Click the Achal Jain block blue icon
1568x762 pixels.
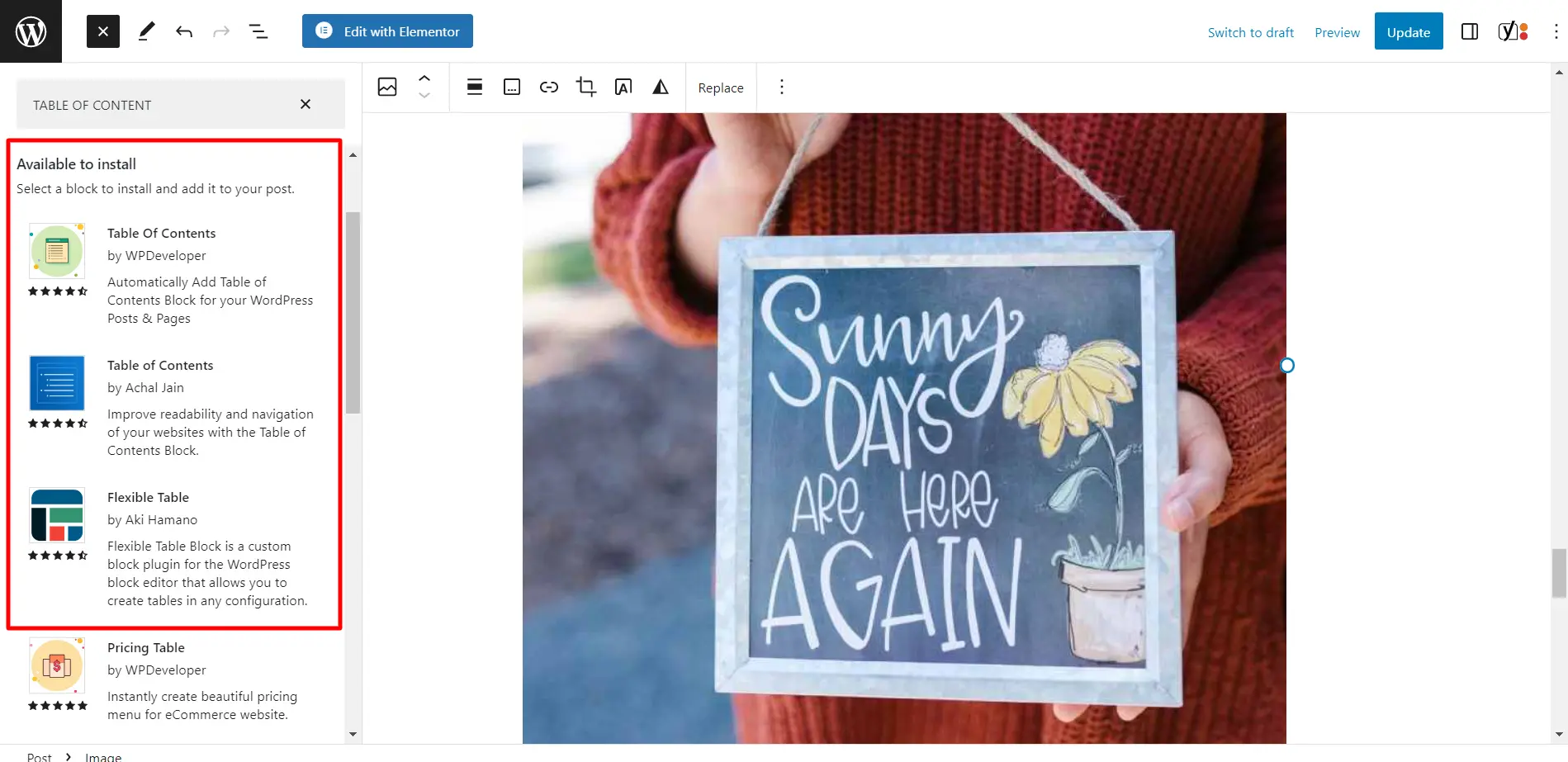tap(57, 383)
